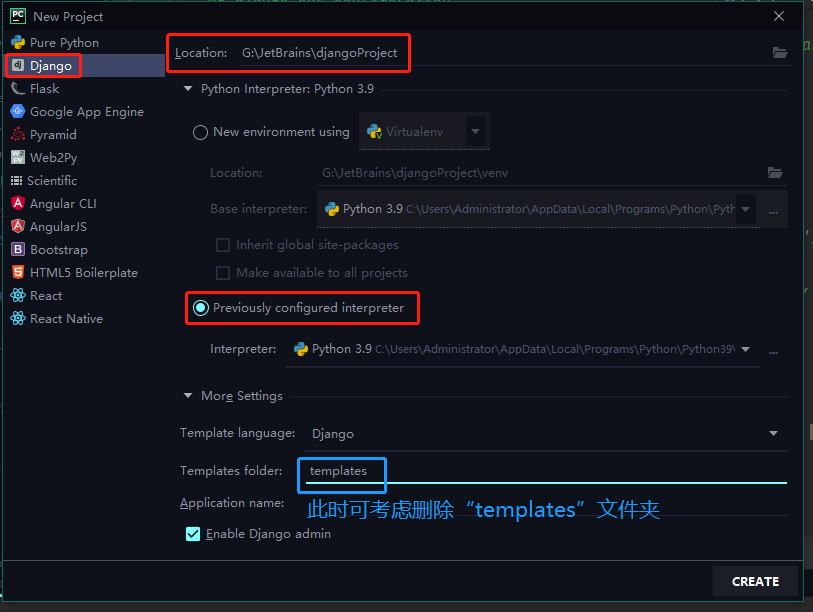Click Bootstrap project type label
Screen dimensions: 813x612
pos(59,249)
